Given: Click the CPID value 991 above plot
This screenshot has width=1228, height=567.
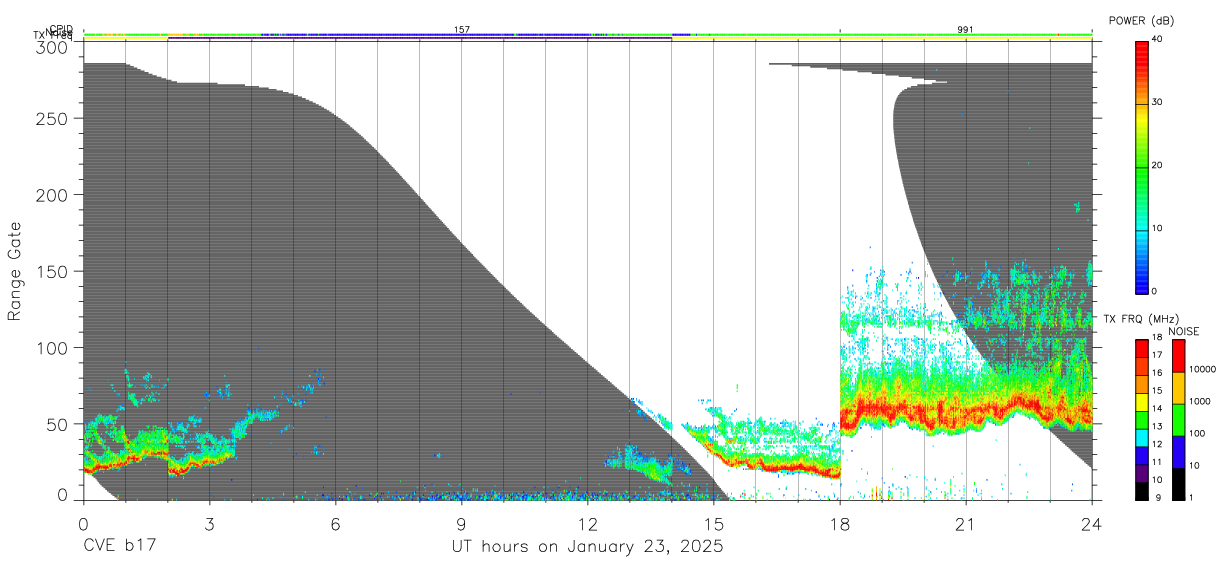Looking at the screenshot, I should point(965,30).
